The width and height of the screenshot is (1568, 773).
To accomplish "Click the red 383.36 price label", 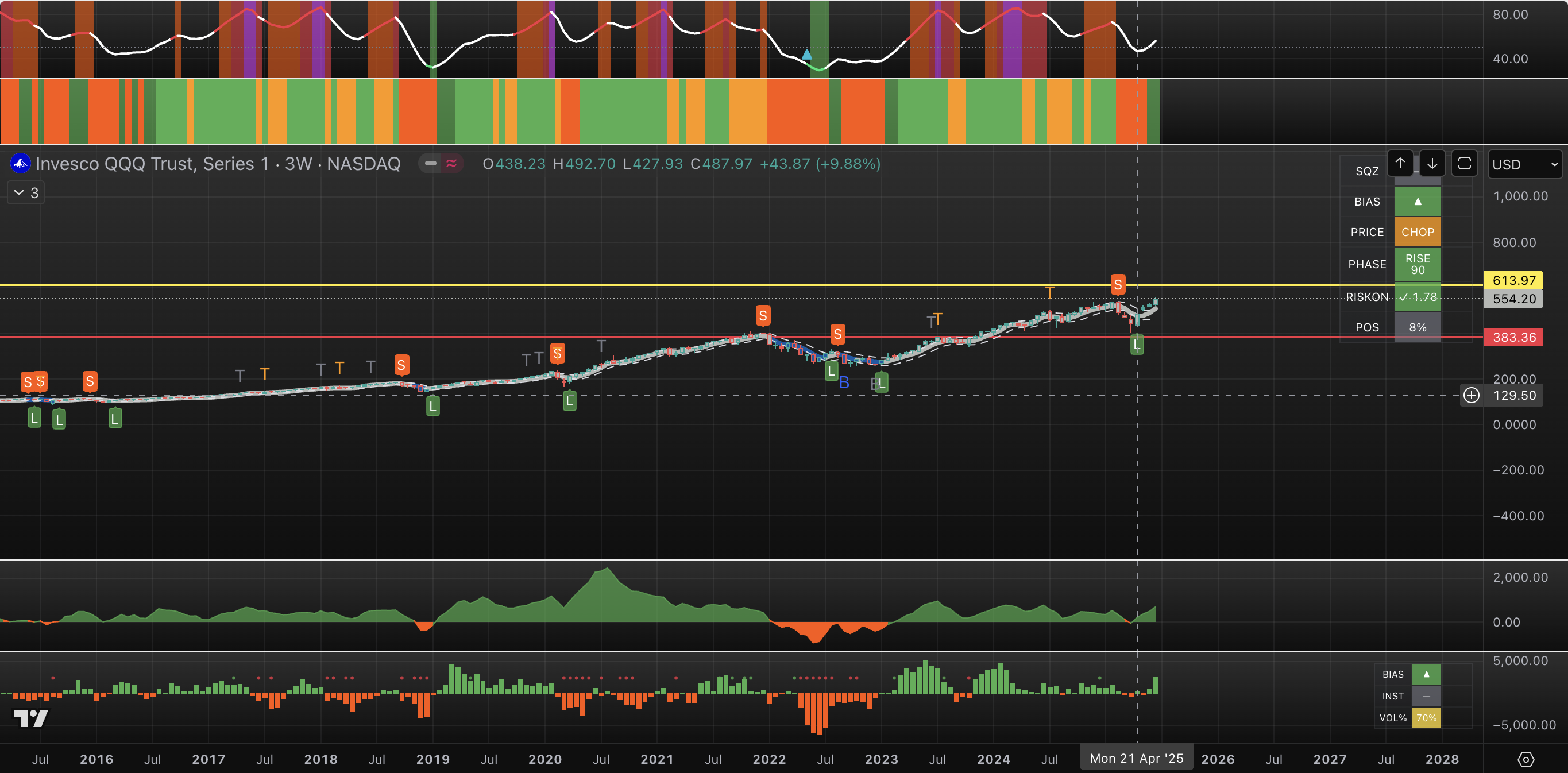I will click(x=1513, y=337).
